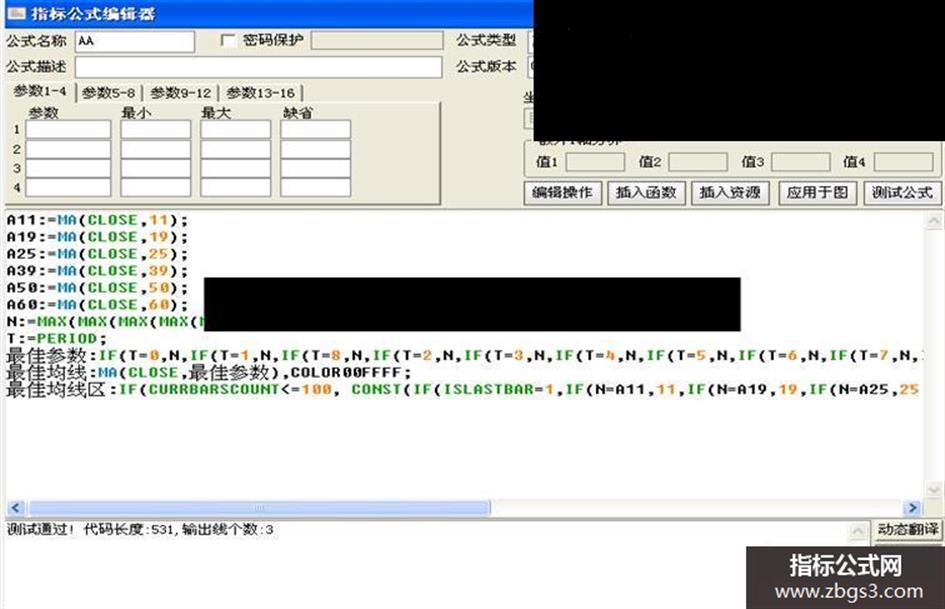Click the code editor scroll up arrow
945x609 pixels.
point(933,221)
